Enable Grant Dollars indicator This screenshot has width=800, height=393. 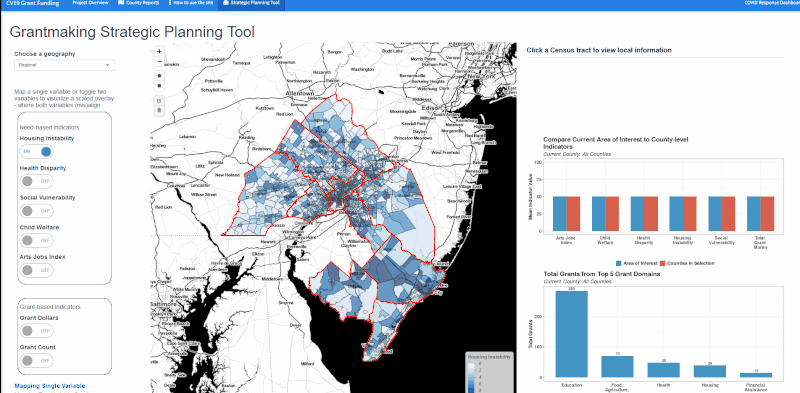tap(36, 331)
